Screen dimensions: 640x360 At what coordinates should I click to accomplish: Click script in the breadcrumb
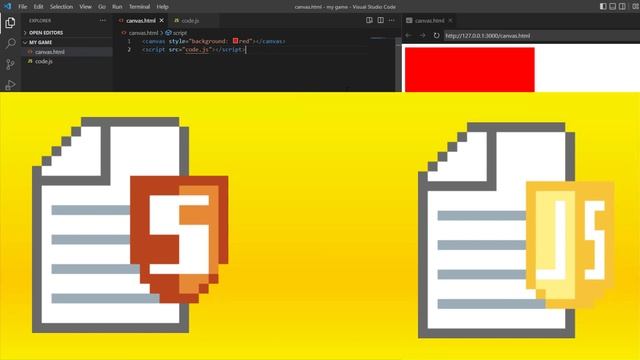(x=180, y=33)
